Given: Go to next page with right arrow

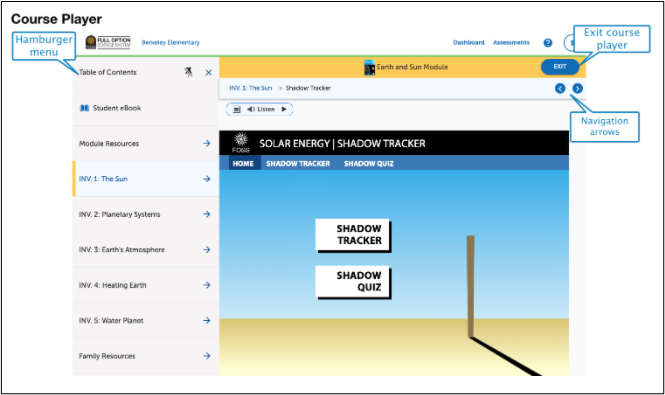Looking at the screenshot, I should point(577,88).
